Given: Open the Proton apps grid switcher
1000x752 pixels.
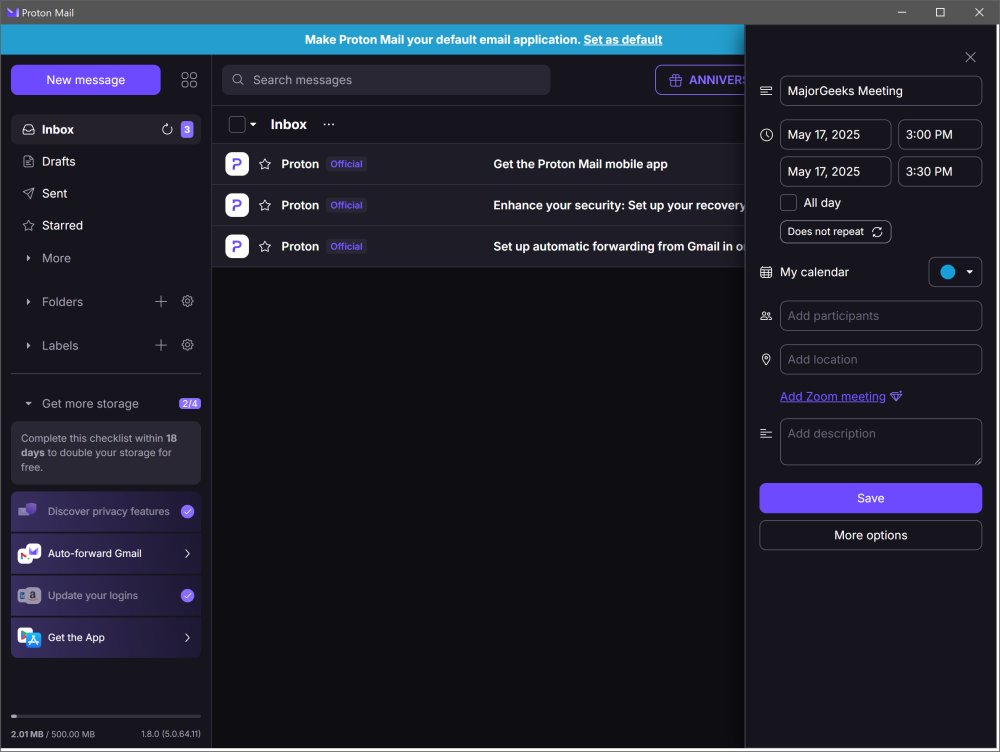Looking at the screenshot, I should pyautogui.click(x=189, y=80).
